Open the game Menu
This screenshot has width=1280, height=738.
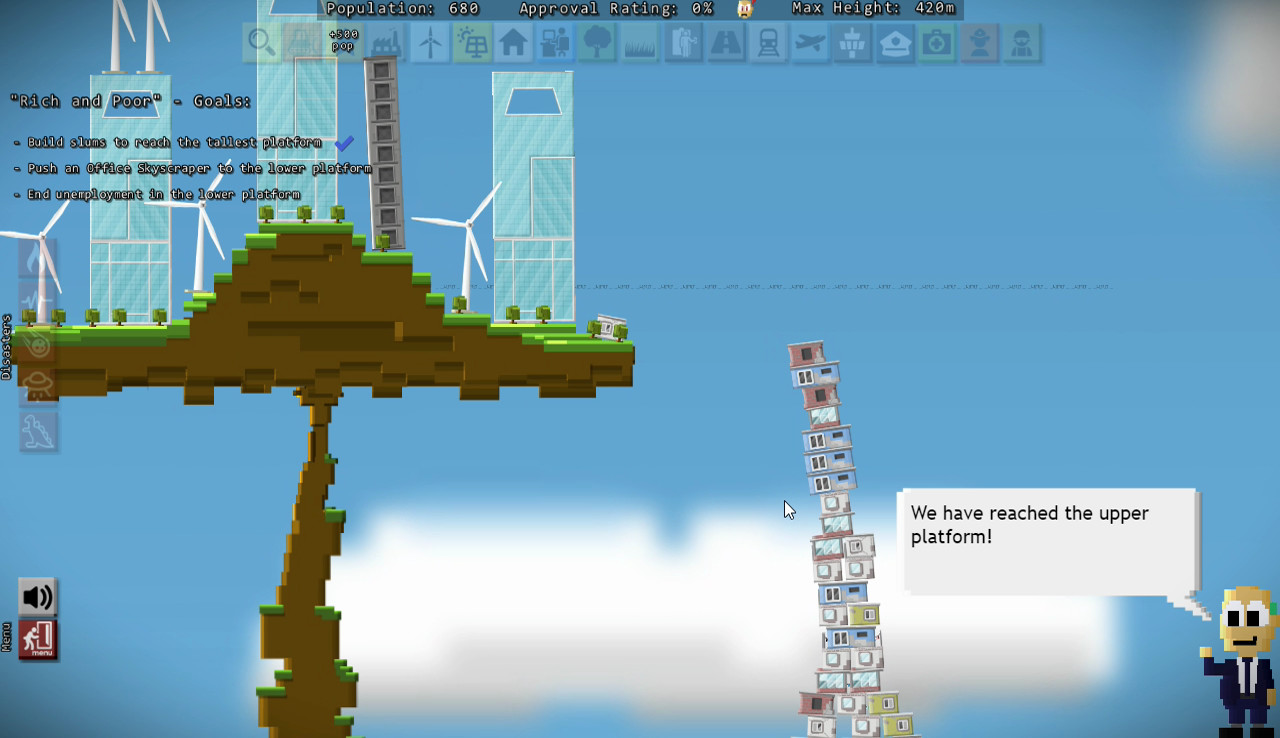pos(36,640)
